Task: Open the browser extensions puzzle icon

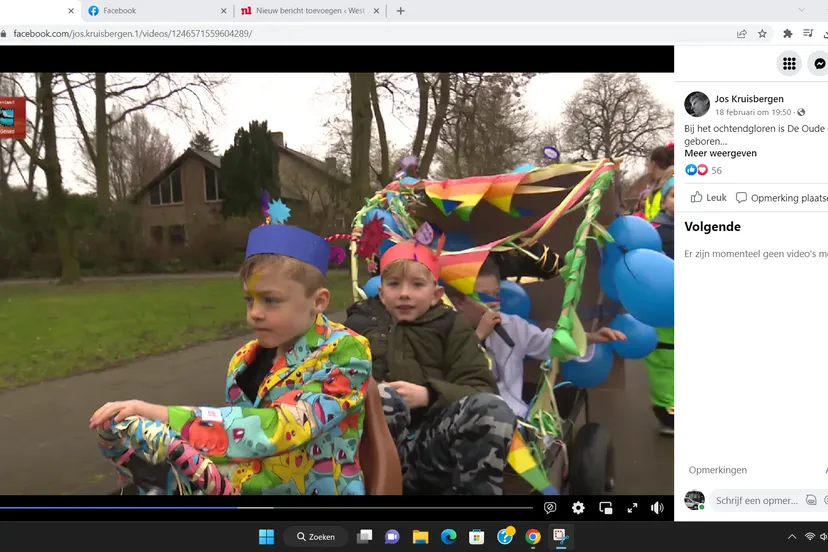Action: pos(787,33)
